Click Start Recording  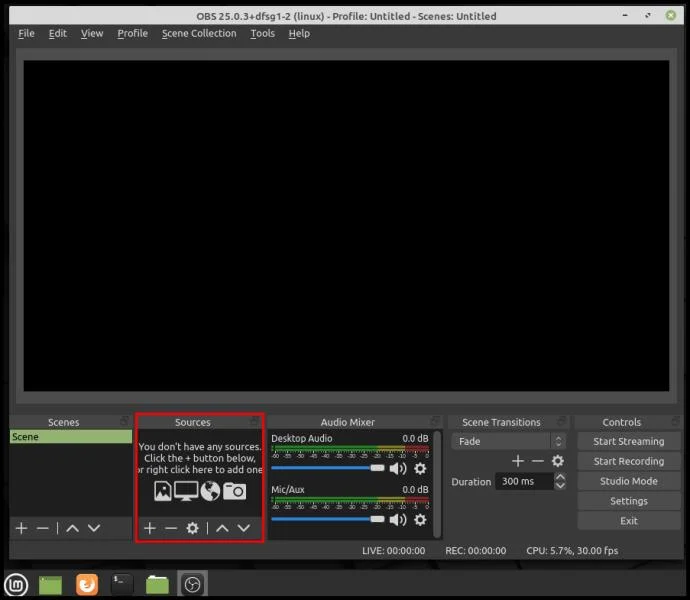click(628, 461)
